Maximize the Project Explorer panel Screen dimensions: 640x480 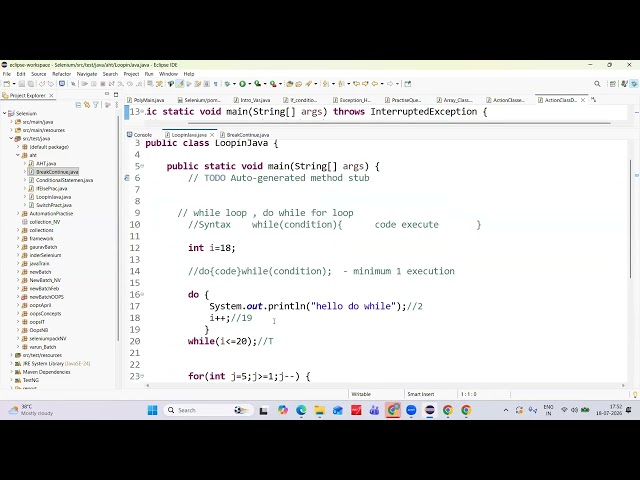pyautogui.click(x=116, y=94)
